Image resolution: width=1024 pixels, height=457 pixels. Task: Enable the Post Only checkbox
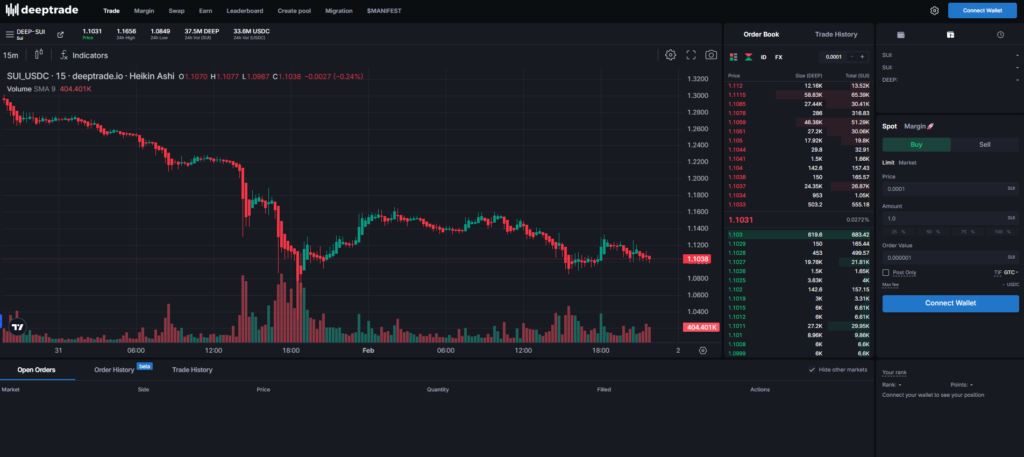(x=886, y=272)
